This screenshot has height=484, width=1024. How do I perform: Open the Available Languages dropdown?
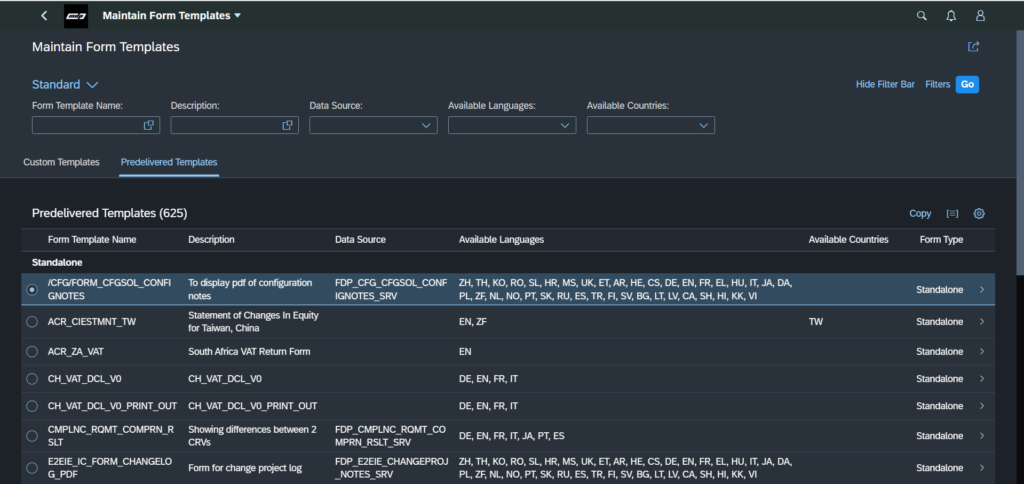point(565,125)
